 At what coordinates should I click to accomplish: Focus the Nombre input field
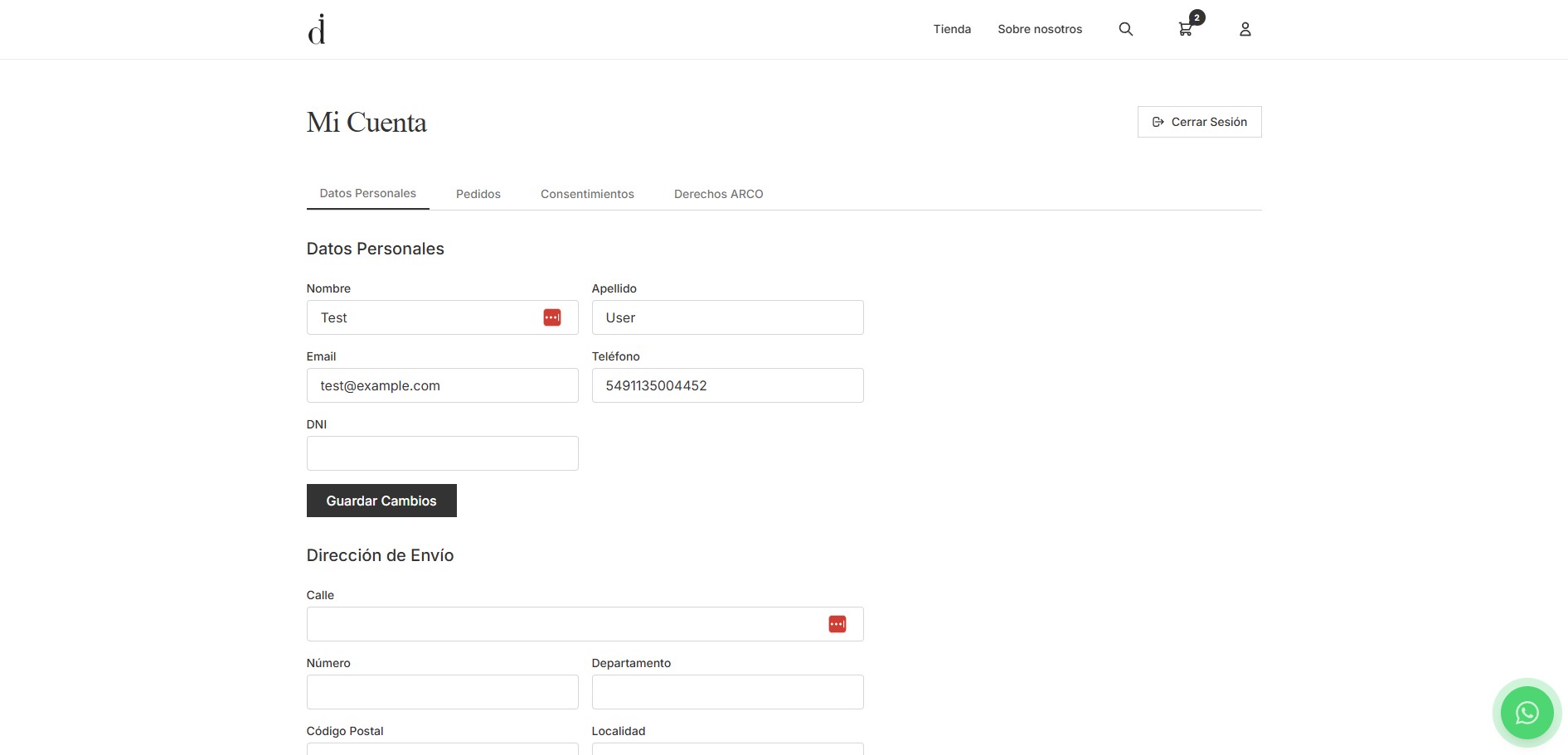pyautogui.click(x=442, y=317)
